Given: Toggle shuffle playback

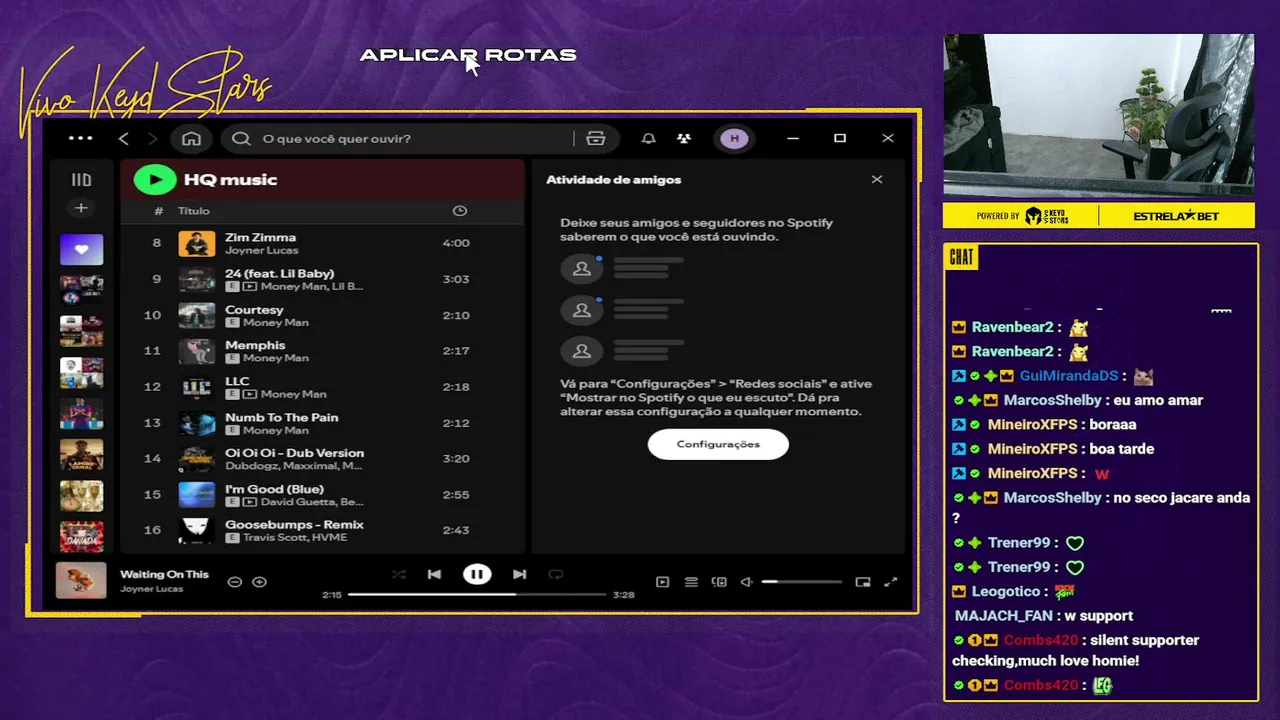Looking at the screenshot, I should (399, 574).
